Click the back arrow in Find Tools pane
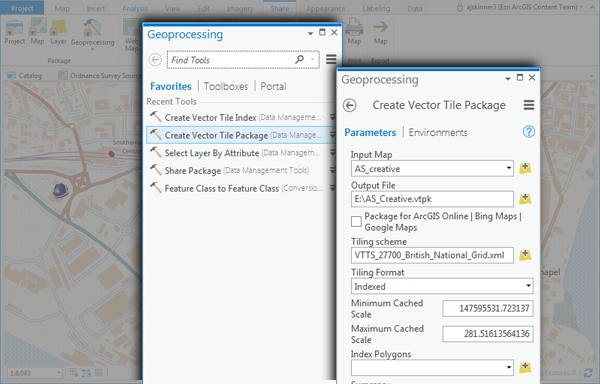 (155, 60)
